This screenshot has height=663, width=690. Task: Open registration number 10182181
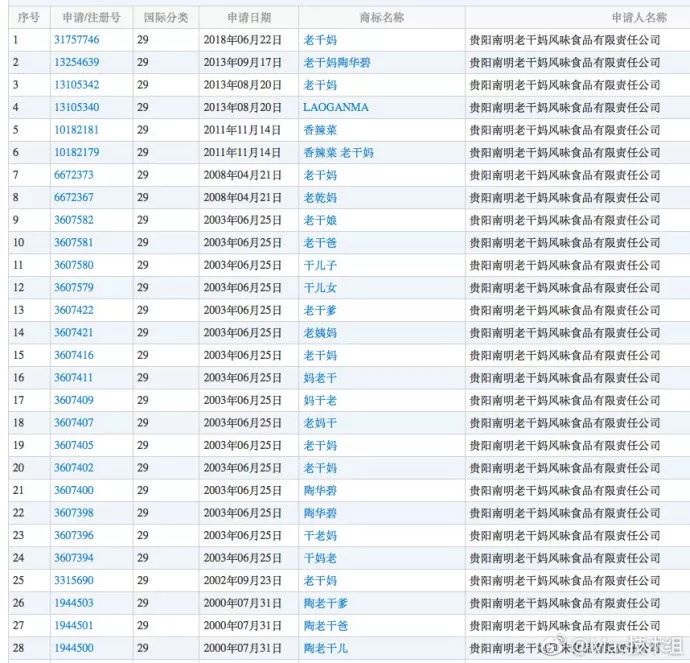pyautogui.click(x=77, y=130)
